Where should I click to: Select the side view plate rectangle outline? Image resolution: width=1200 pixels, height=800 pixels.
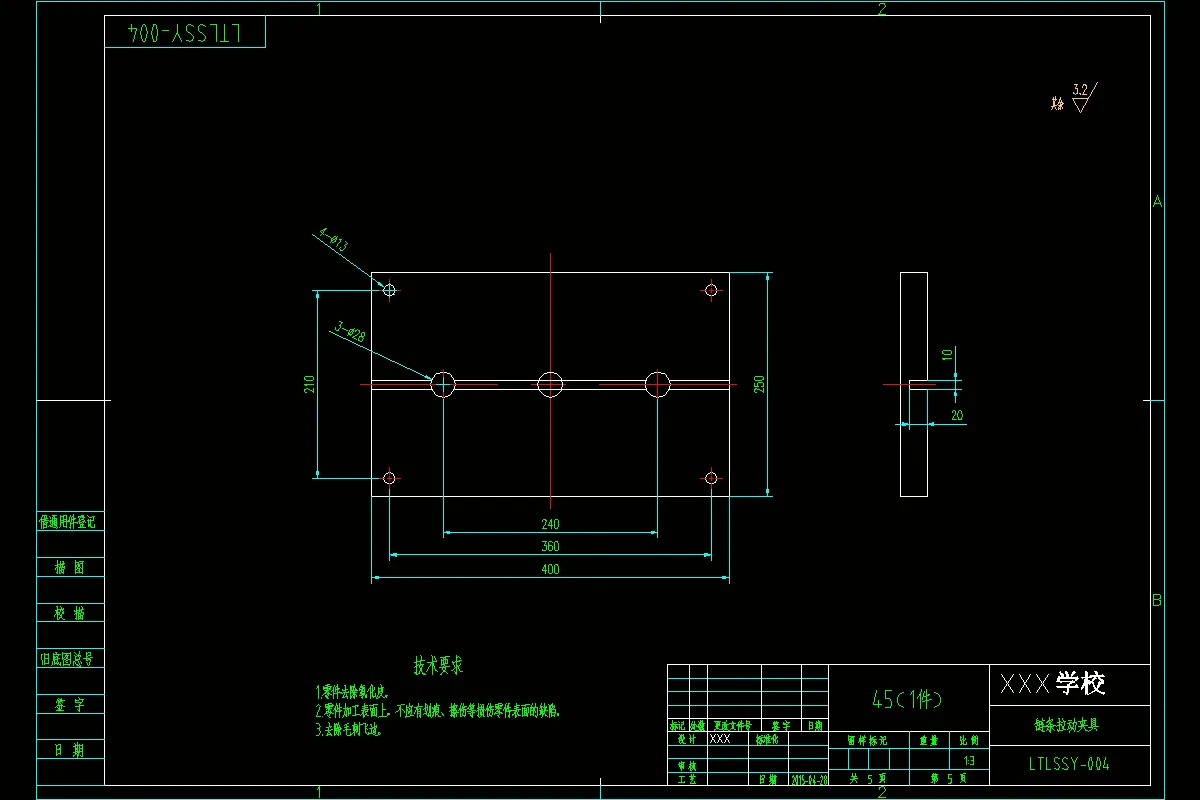914,384
